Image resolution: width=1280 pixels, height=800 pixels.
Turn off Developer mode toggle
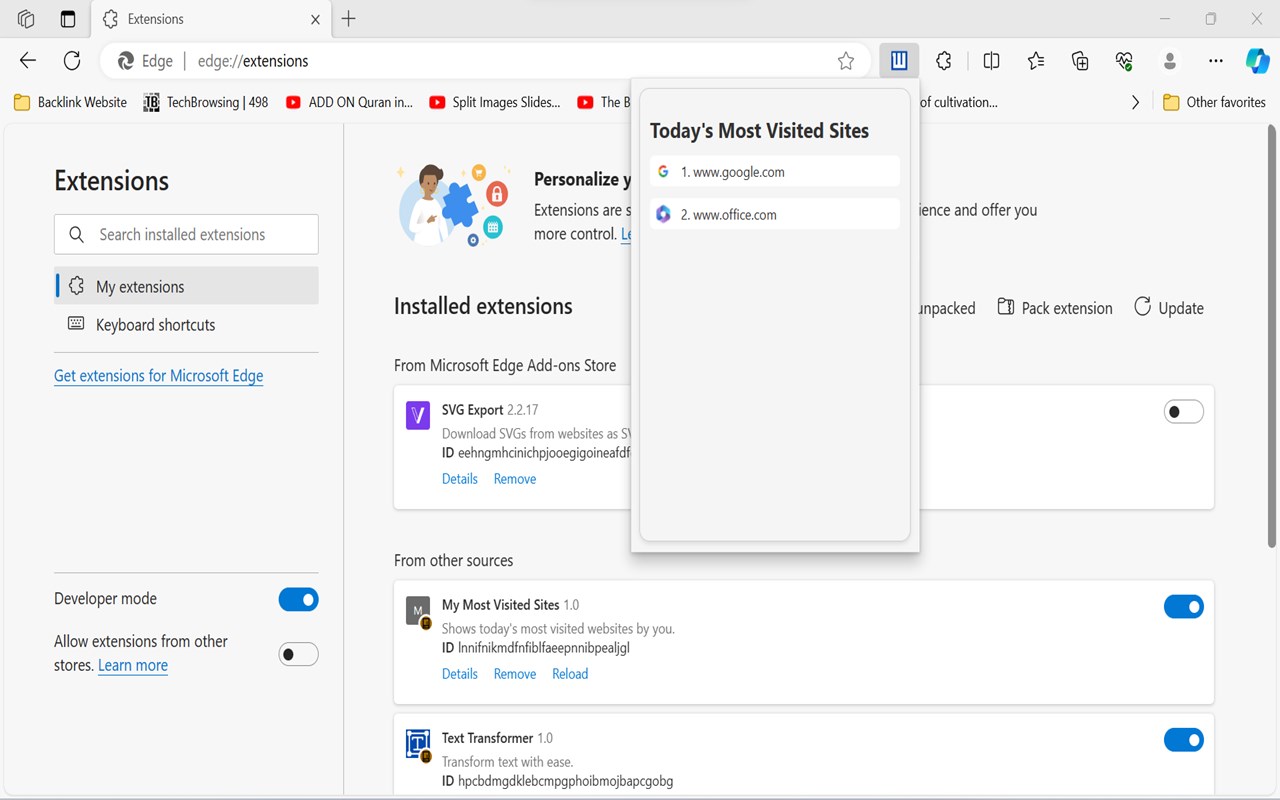[x=298, y=599]
